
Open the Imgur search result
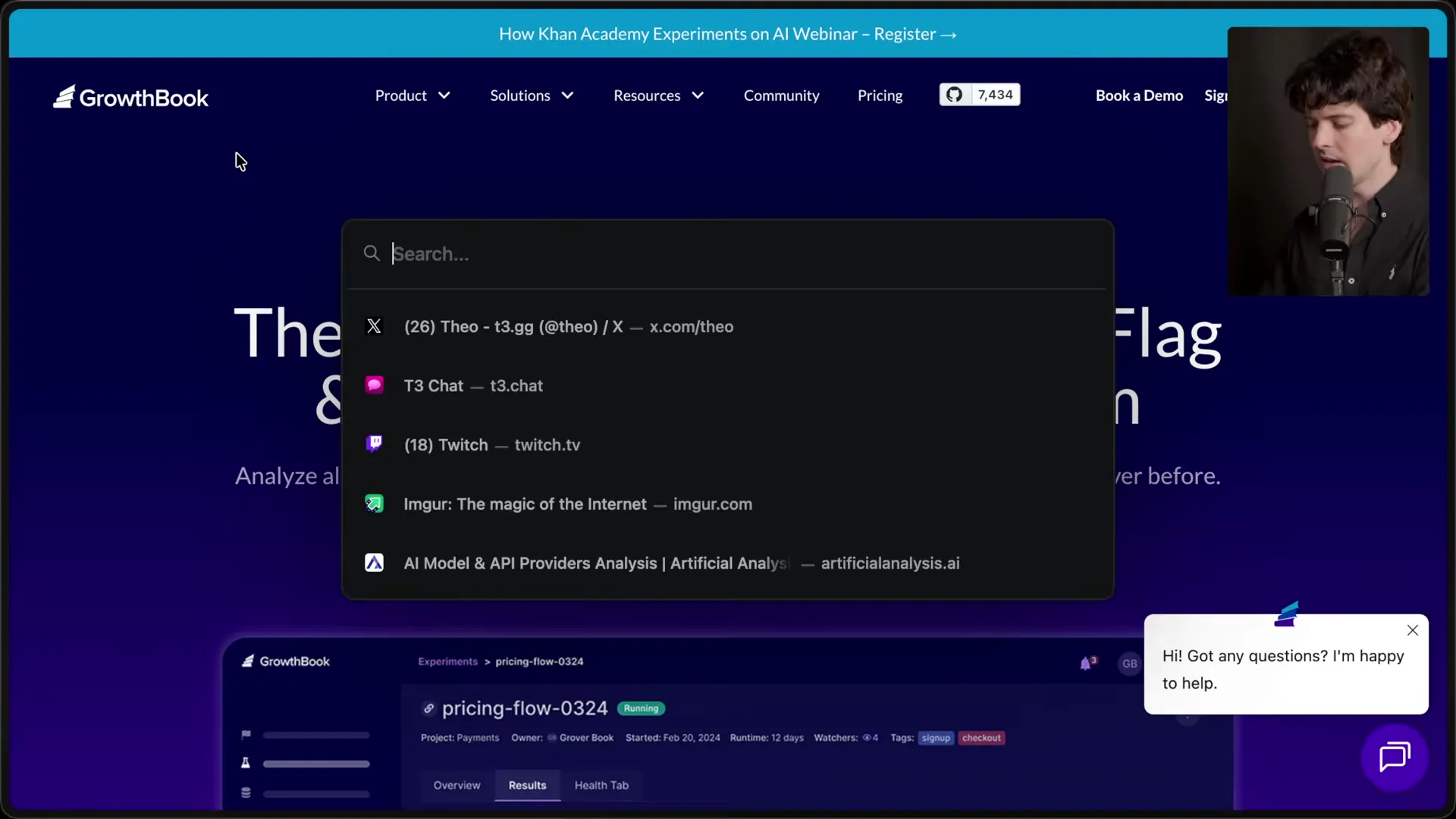pyautogui.click(x=577, y=504)
